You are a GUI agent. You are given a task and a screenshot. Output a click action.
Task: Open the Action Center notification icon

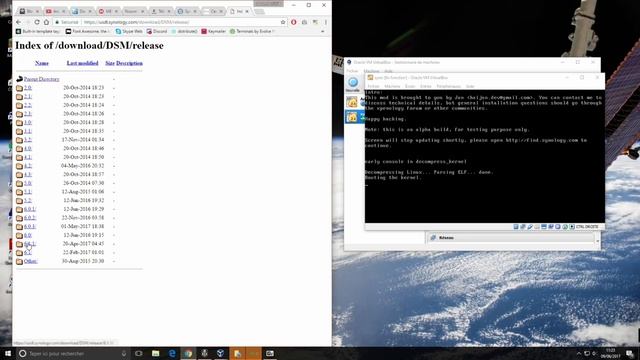pos(629,353)
